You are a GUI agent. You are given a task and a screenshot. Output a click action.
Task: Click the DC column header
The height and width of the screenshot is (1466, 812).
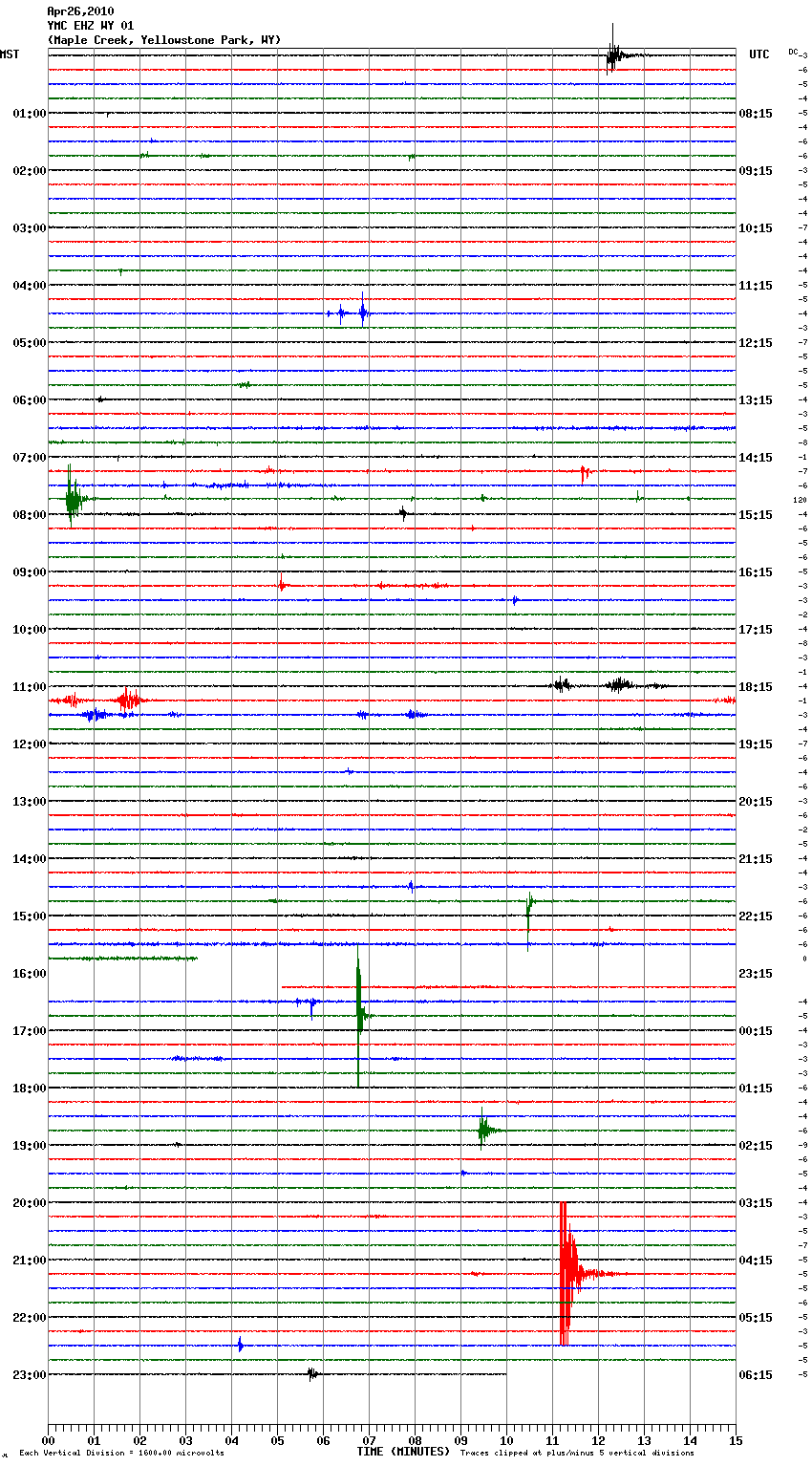point(793,52)
